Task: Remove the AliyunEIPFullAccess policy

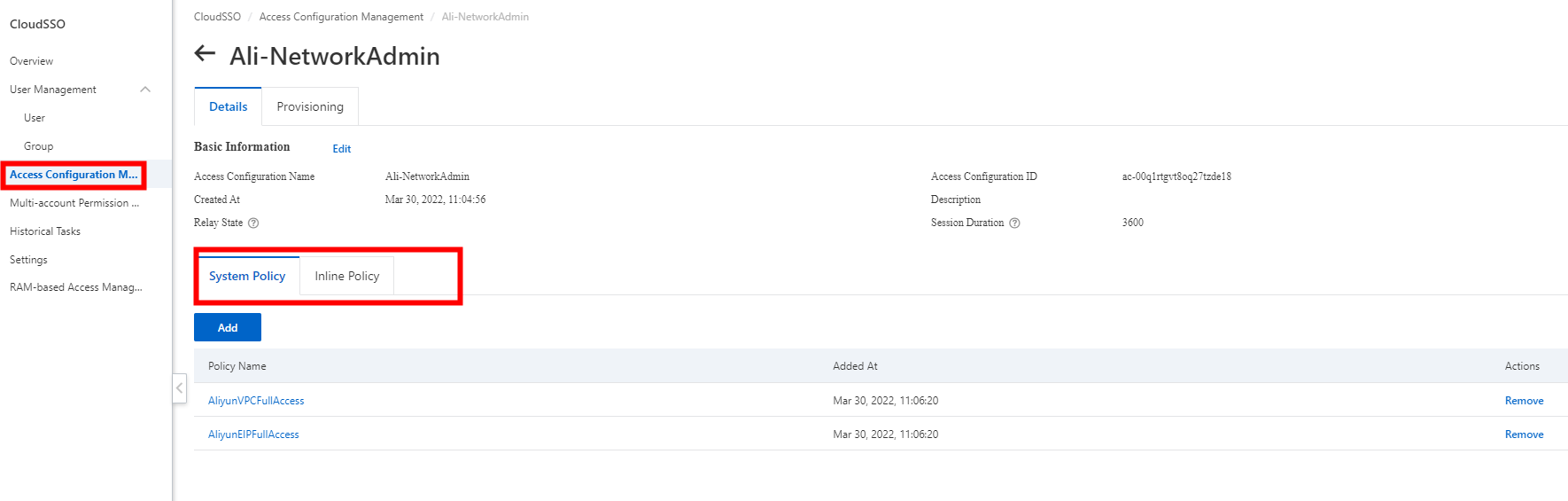Action: (x=1524, y=434)
